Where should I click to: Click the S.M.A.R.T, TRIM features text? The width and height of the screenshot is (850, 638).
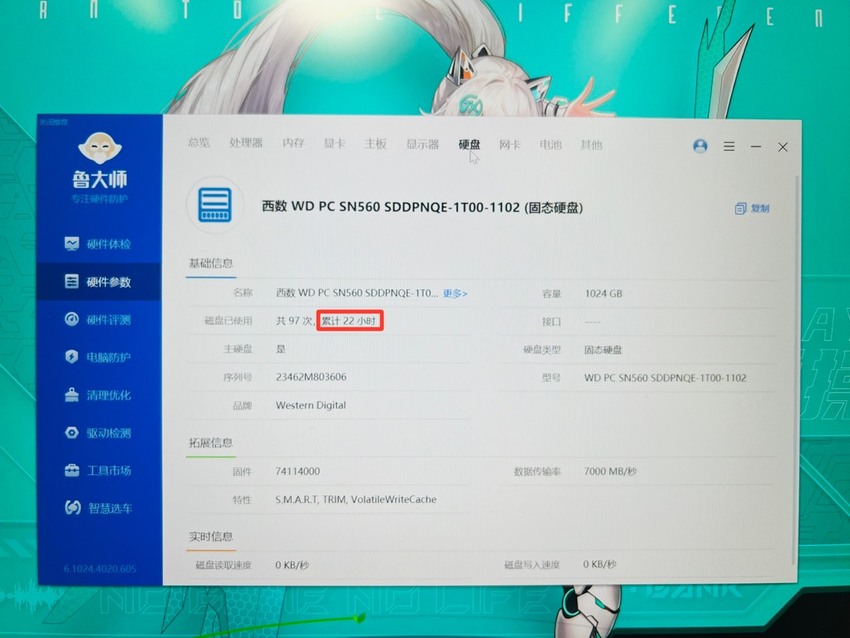point(356,499)
